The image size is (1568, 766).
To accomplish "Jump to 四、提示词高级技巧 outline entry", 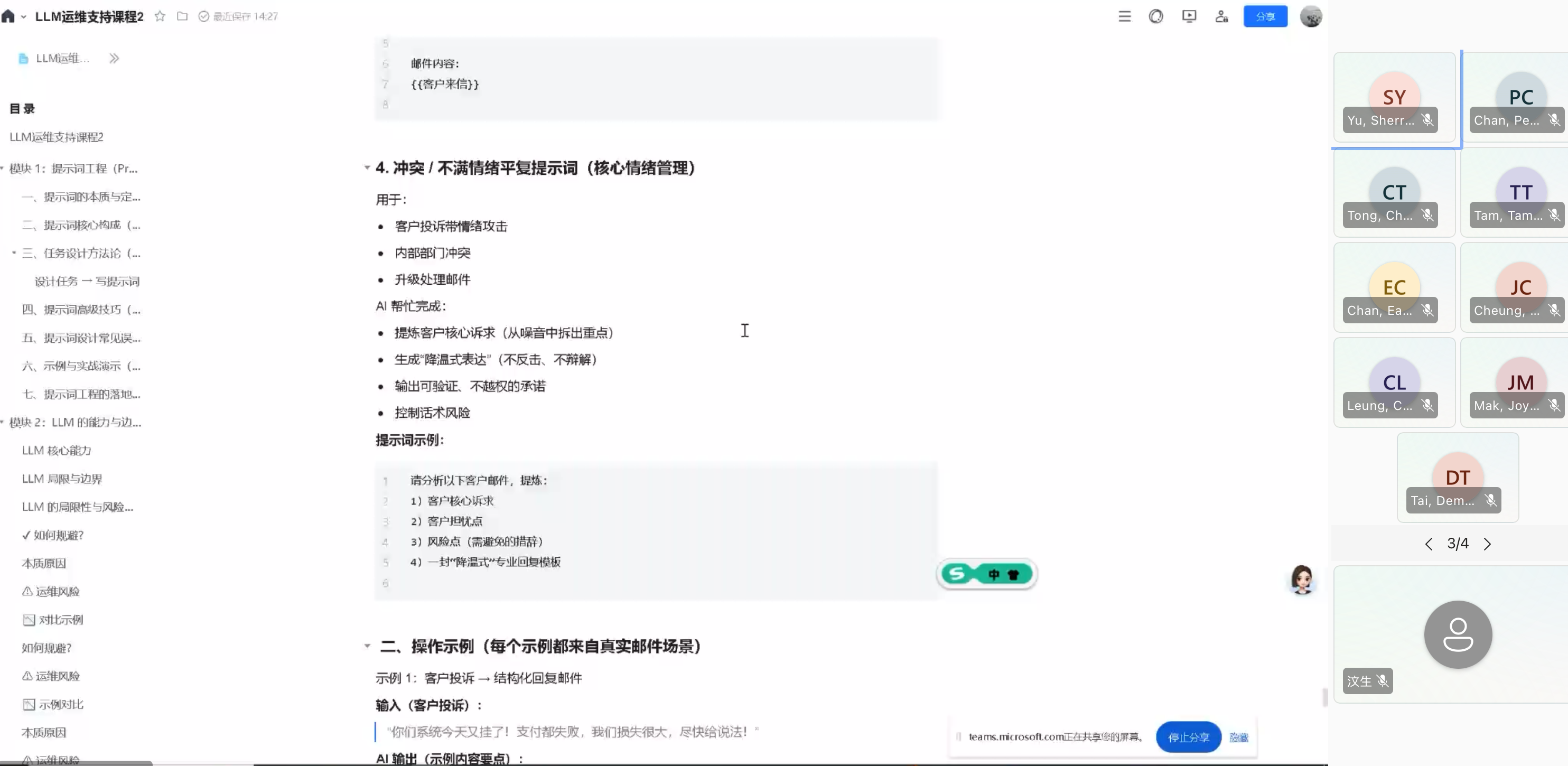I will click(x=81, y=310).
